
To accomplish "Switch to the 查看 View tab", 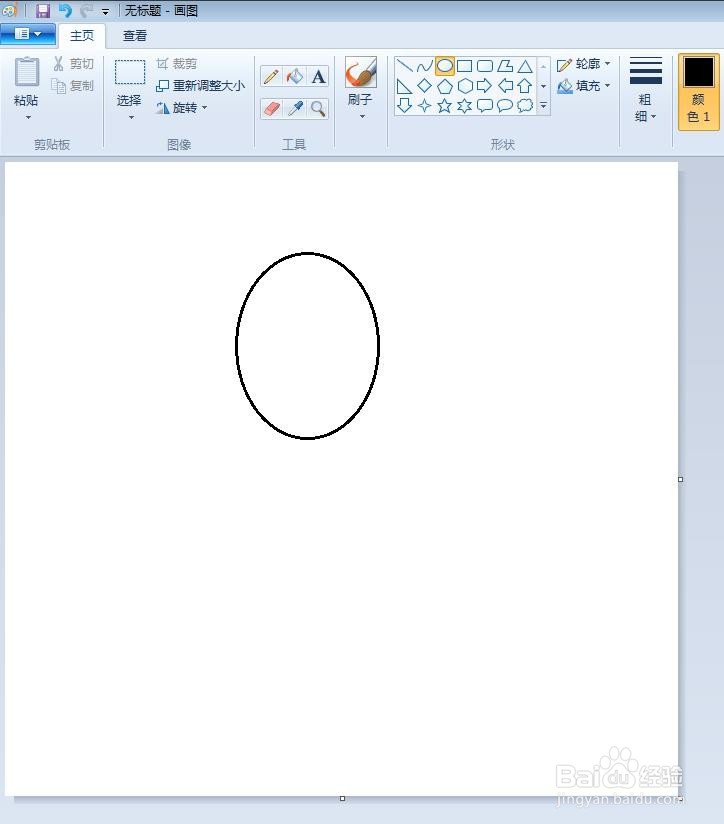I will pyautogui.click(x=135, y=36).
